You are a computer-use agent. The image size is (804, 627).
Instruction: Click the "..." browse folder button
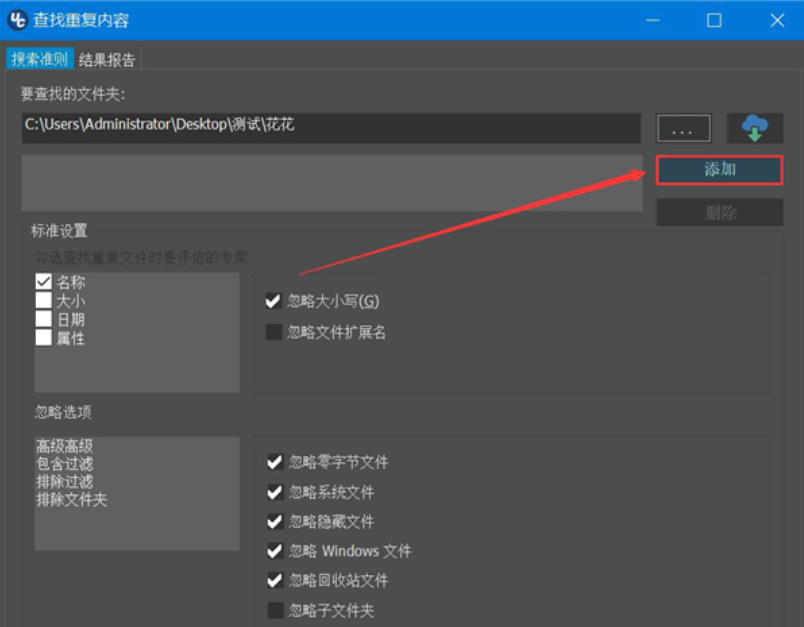[683, 128]
